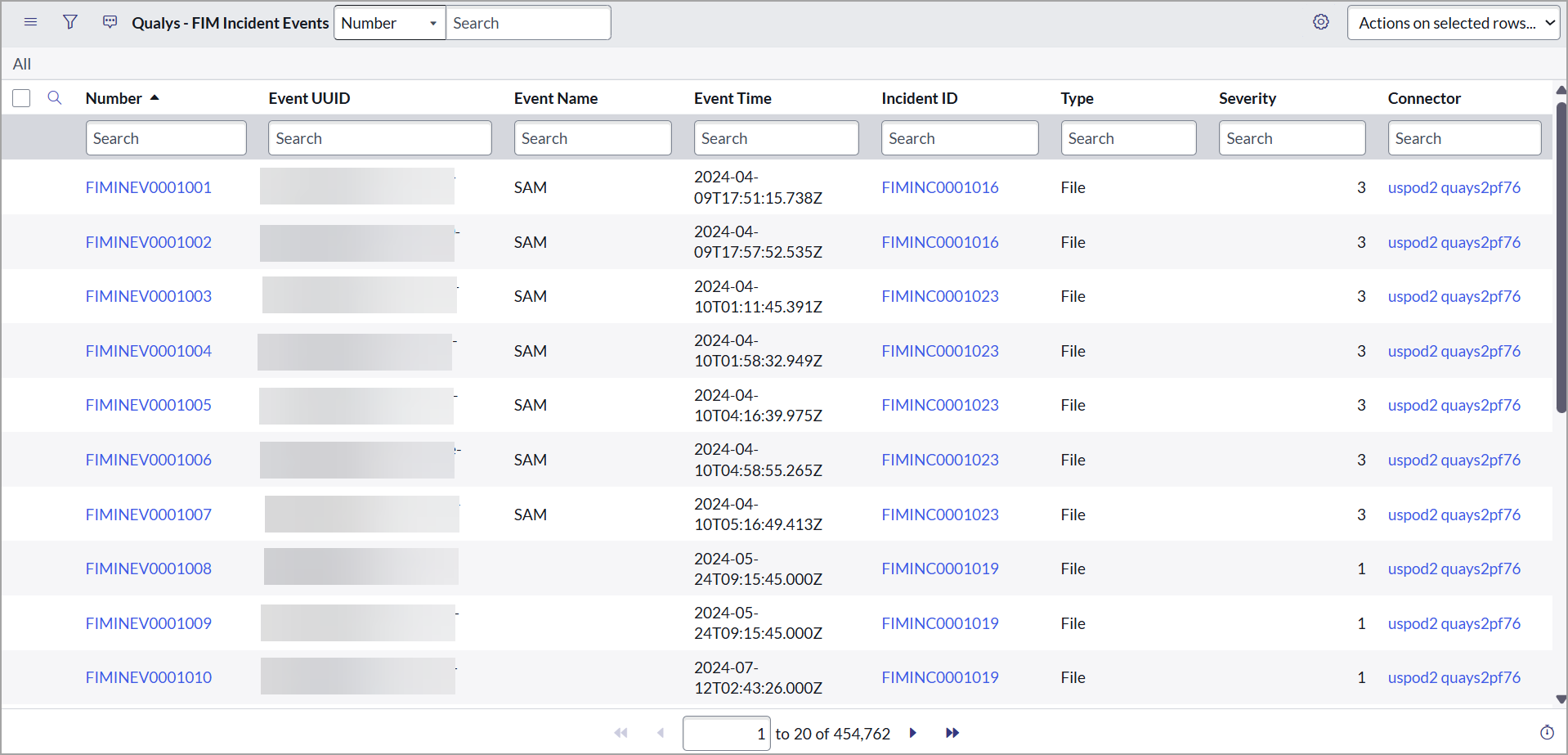
Task: Click the All breadcrumb filter
Action: 22,64
